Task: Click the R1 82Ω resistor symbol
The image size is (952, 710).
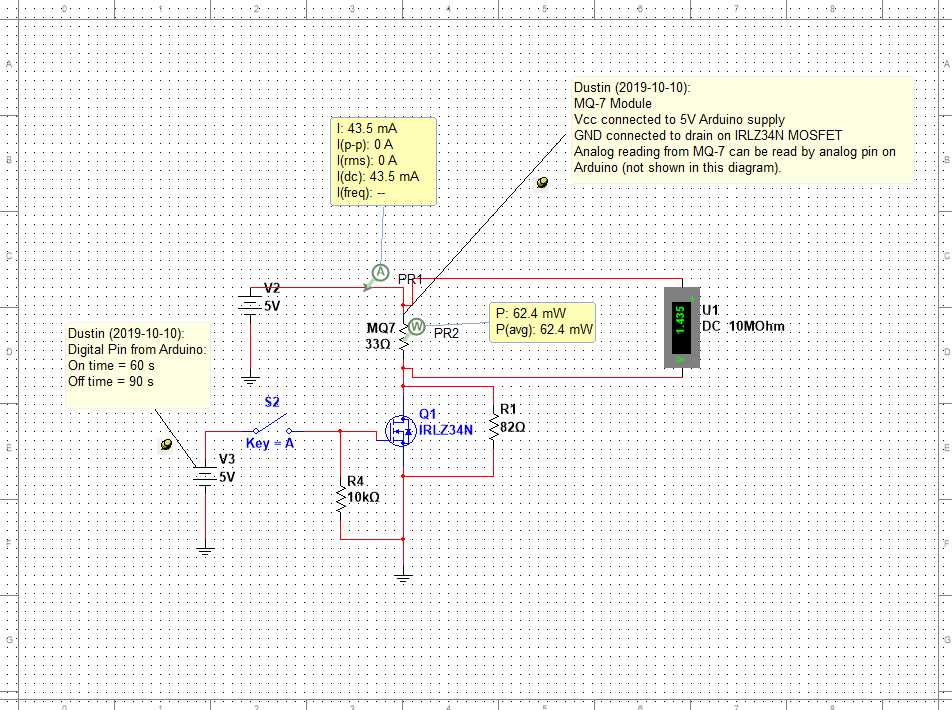Action: pyautogui.click(x=493, y=424)
